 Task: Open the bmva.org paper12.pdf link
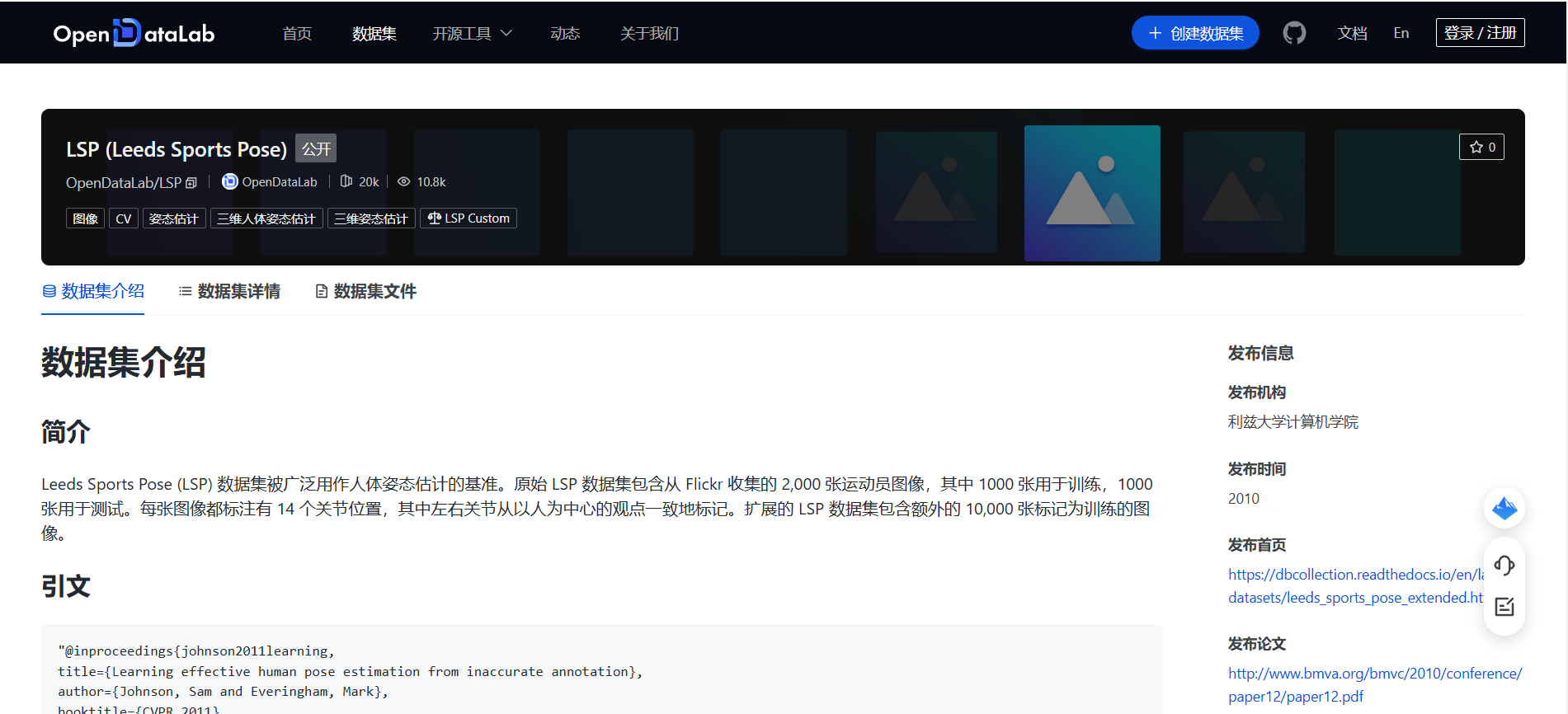pos(1375,684)
